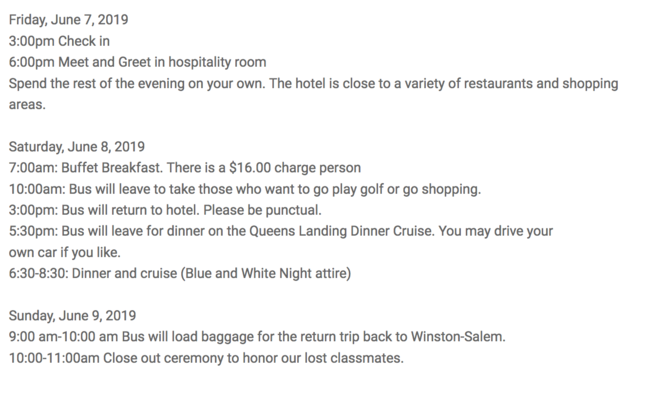Click the 'own car if you like.' line

[x=65, y=253]
